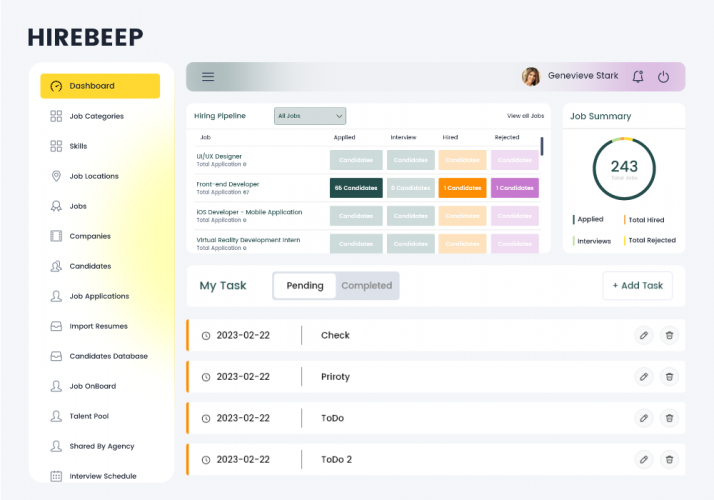Click the Shared By Agency icon
714x500 pixels.
coord(56,446)
